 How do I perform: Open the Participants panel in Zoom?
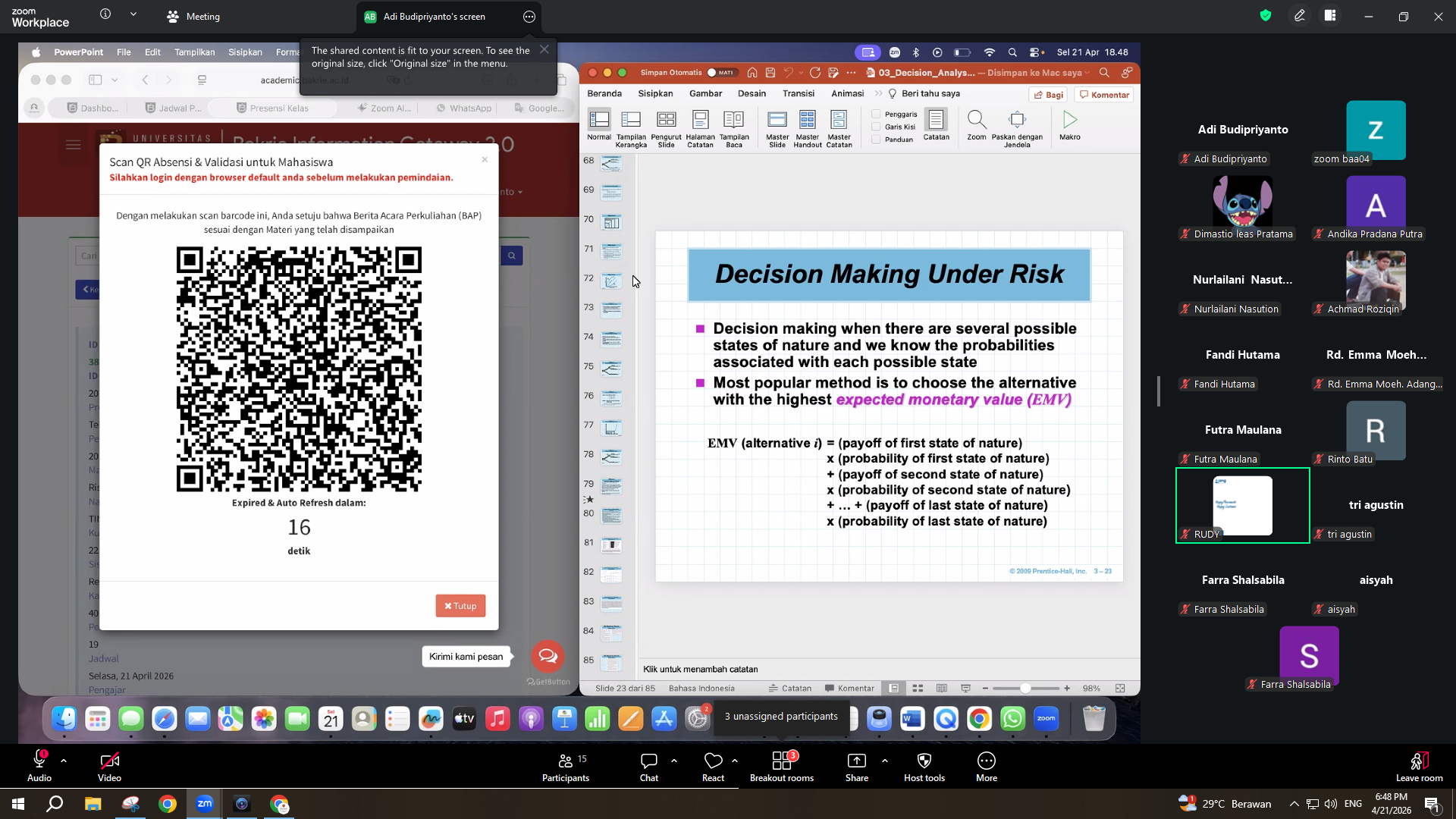[566, 767]
